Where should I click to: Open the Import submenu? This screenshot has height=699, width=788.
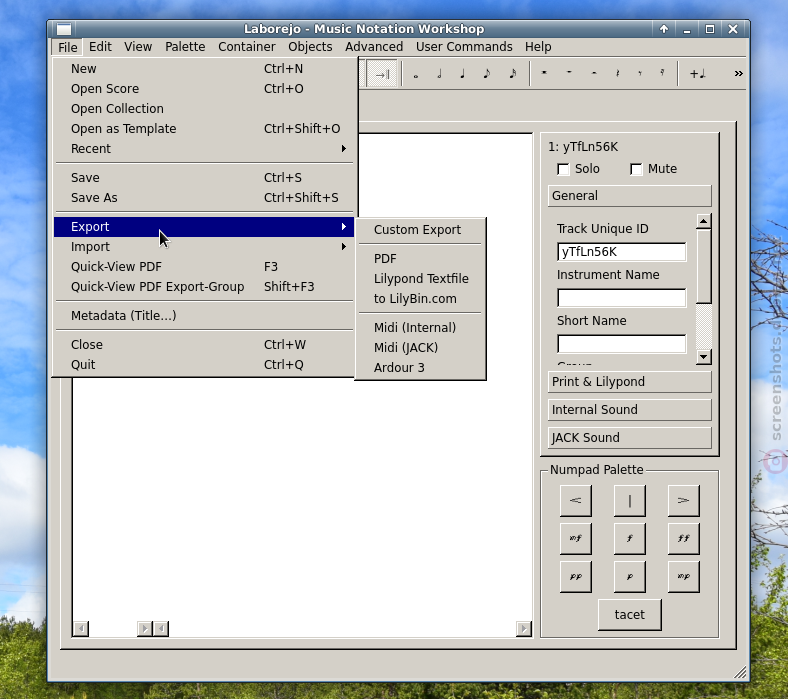(204, 247)
